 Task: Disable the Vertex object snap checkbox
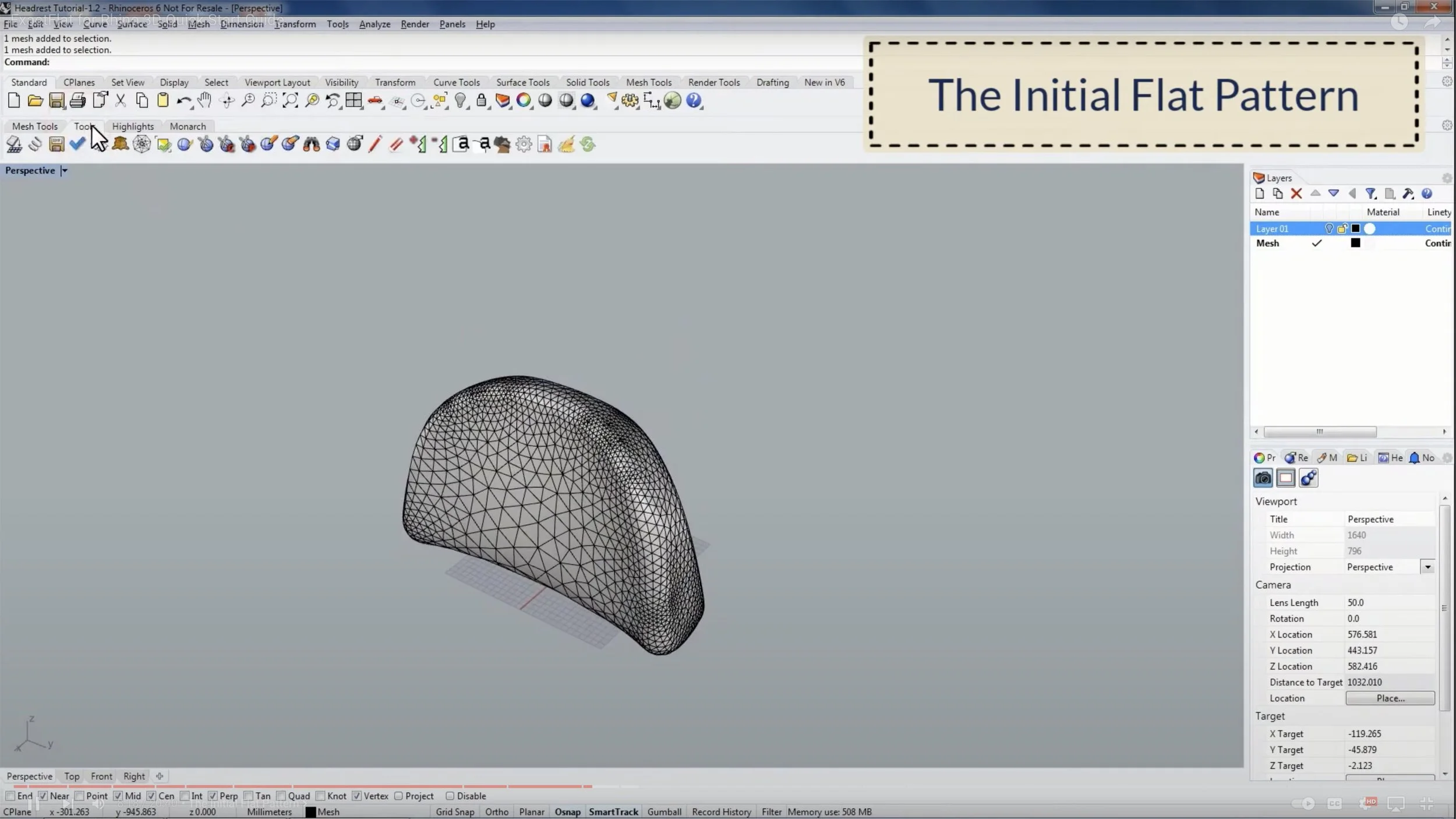(358, 795)
